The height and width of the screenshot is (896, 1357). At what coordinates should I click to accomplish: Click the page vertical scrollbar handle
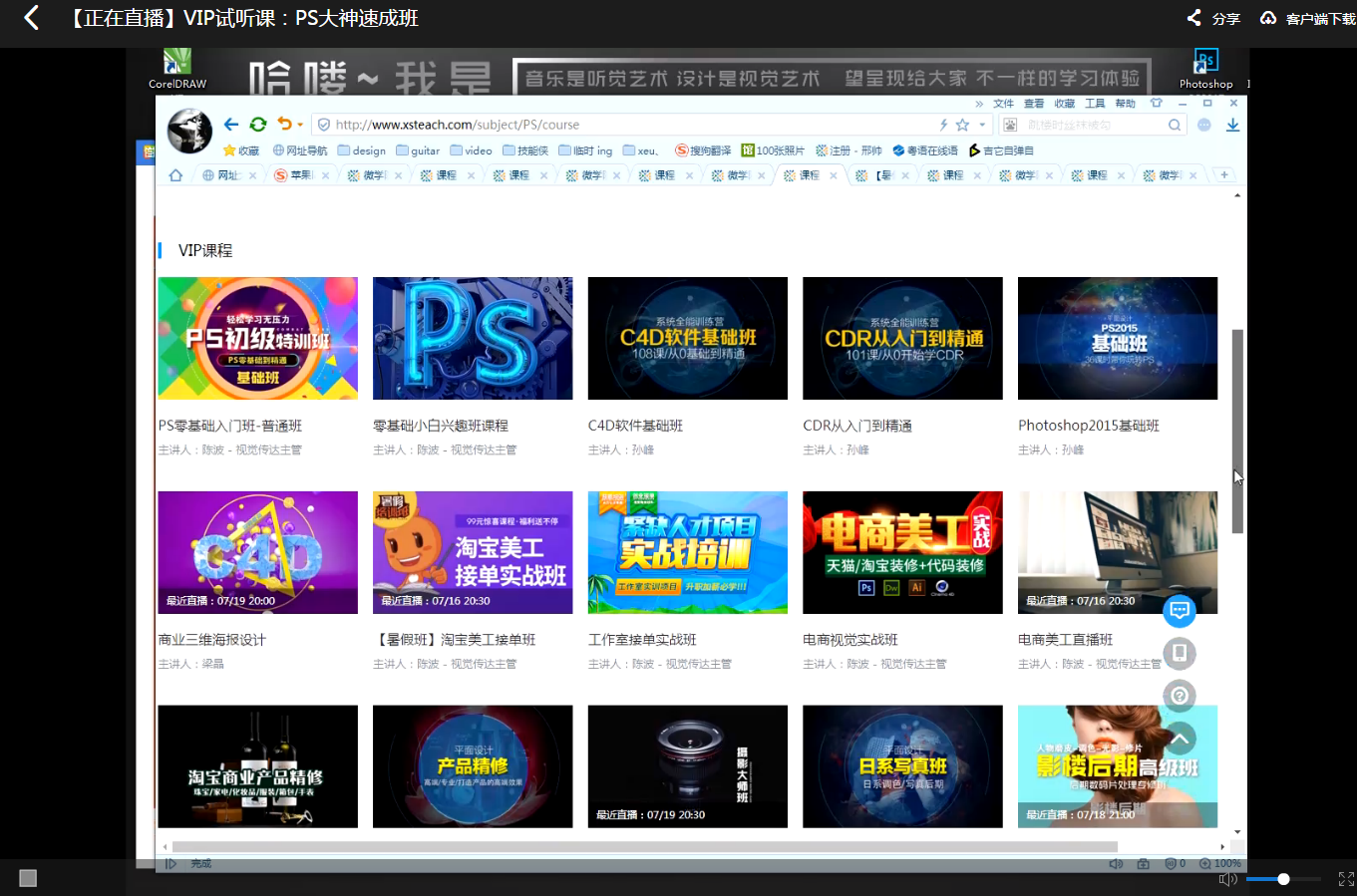(1237, 431)
